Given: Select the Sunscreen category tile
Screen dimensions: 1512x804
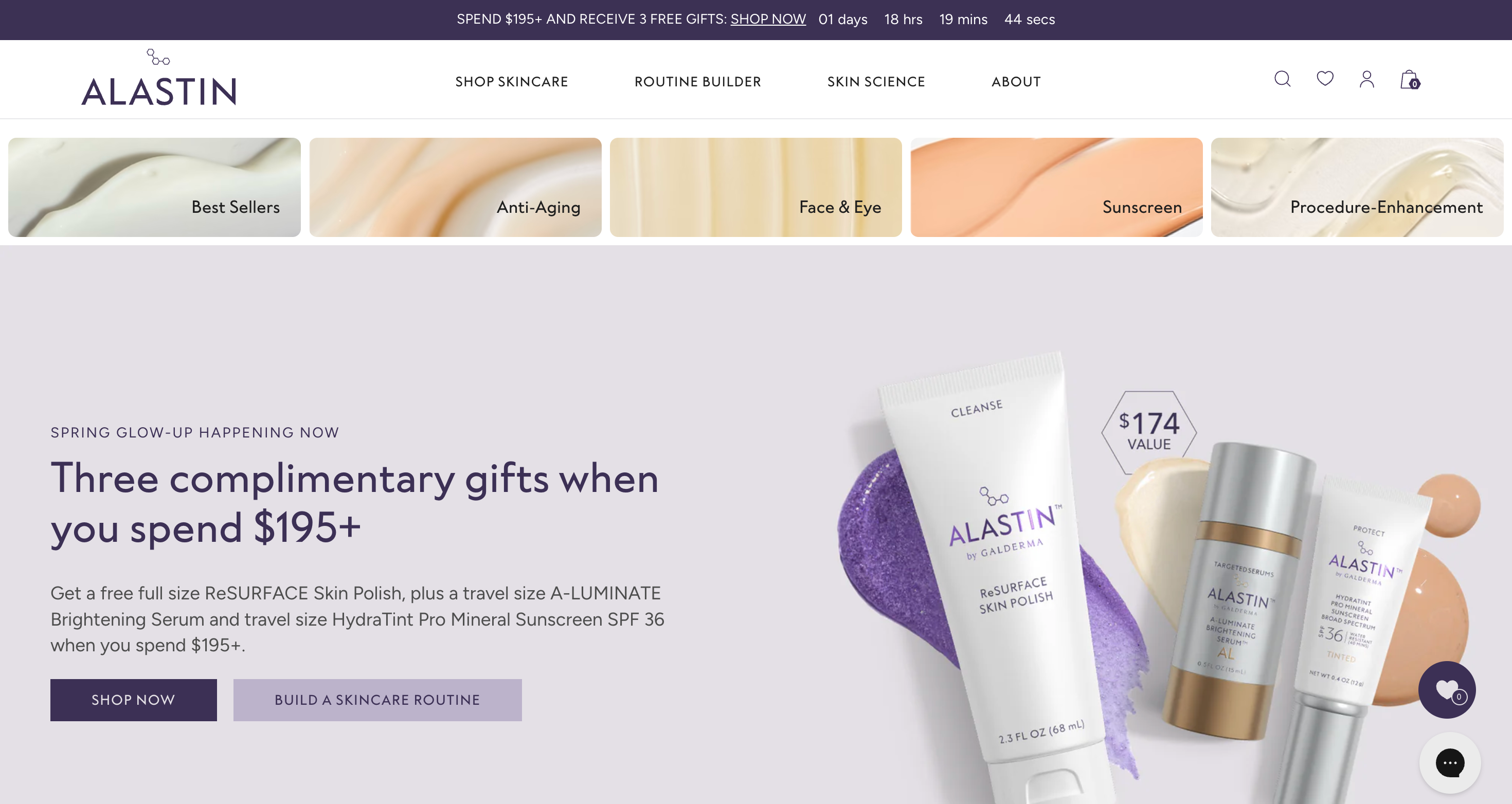Looking at the screenshot, I should (1056, 187).
